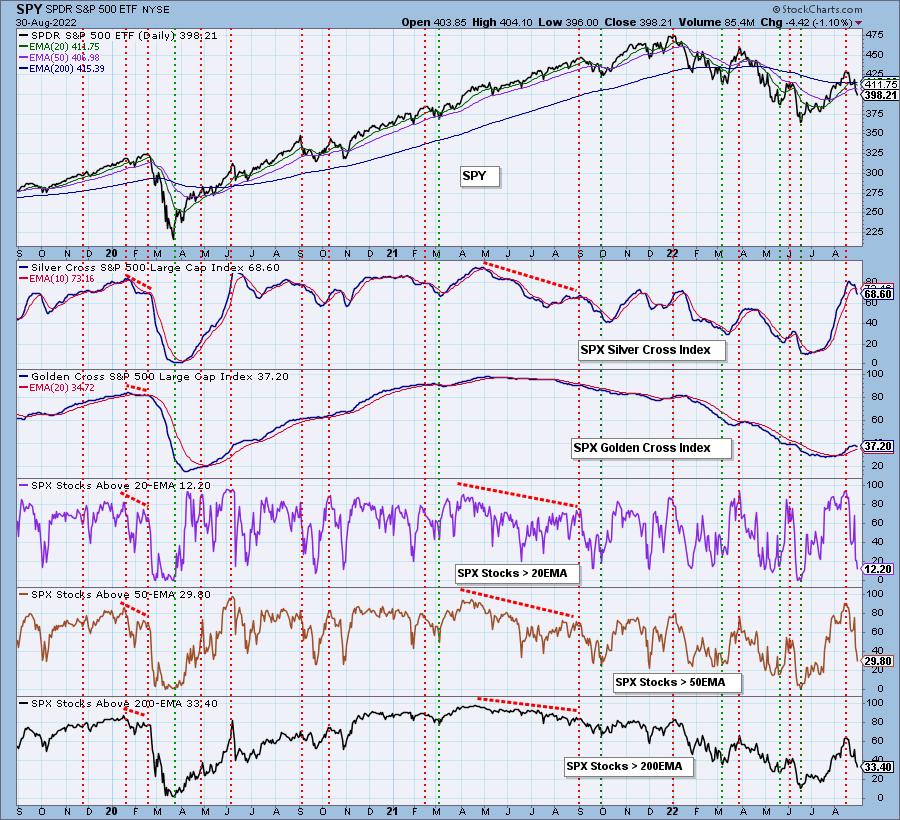Click the 475 price axis label
Viewport: 900px width, 820px height.
coord(874,35)
